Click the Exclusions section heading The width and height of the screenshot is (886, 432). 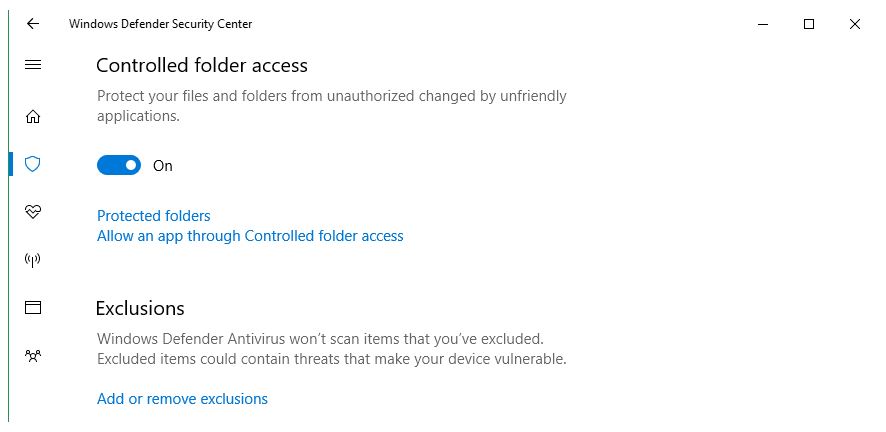click(140, 308)
